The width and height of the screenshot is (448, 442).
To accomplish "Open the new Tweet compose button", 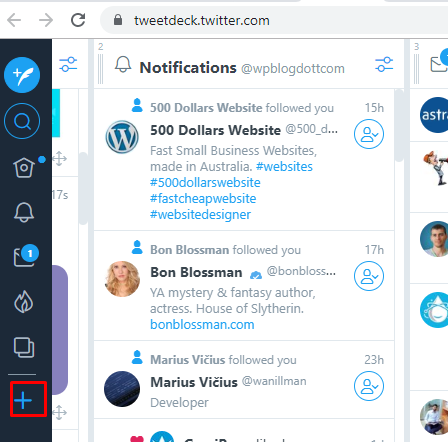I will tap(22, 75).
